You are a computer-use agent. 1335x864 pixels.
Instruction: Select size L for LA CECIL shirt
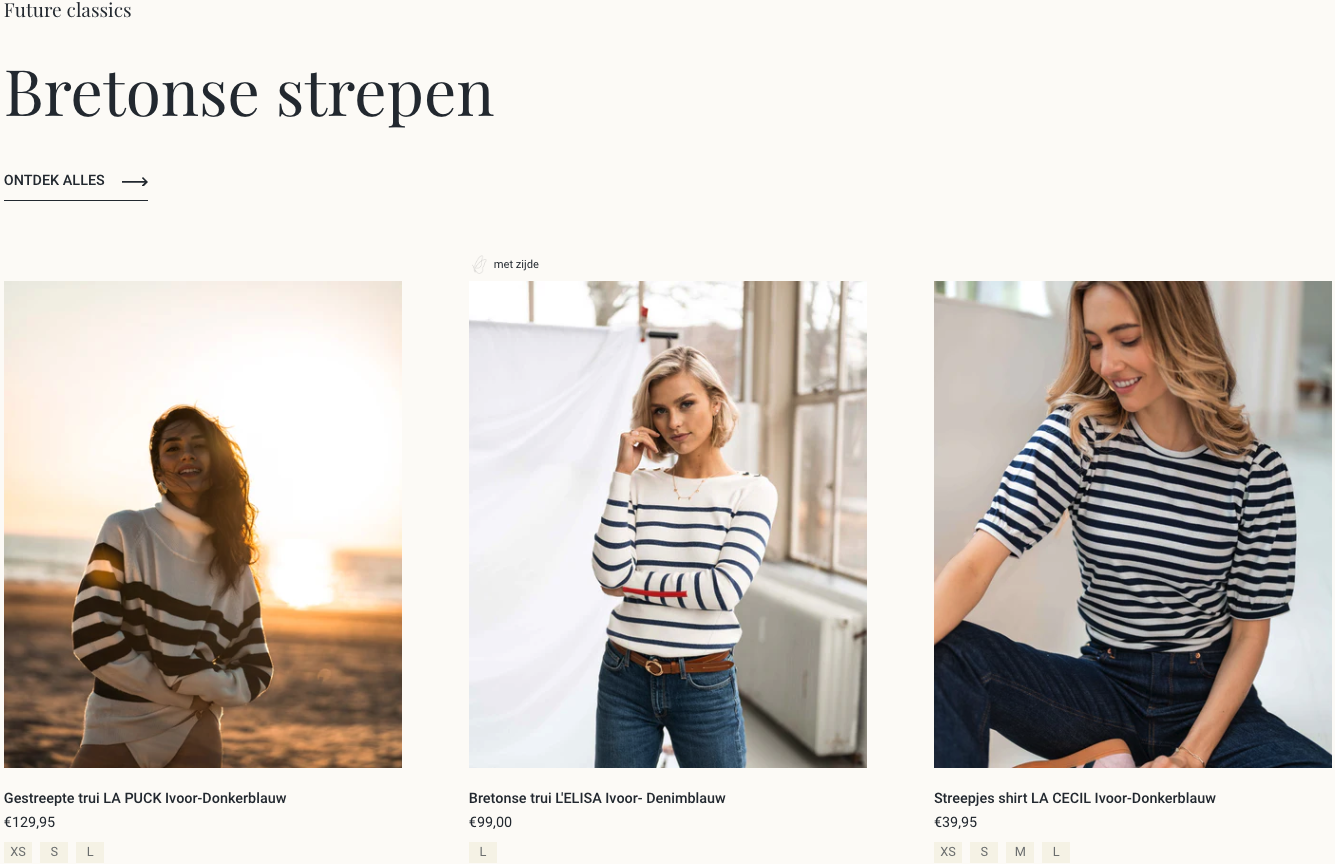tap(1056, 852)
